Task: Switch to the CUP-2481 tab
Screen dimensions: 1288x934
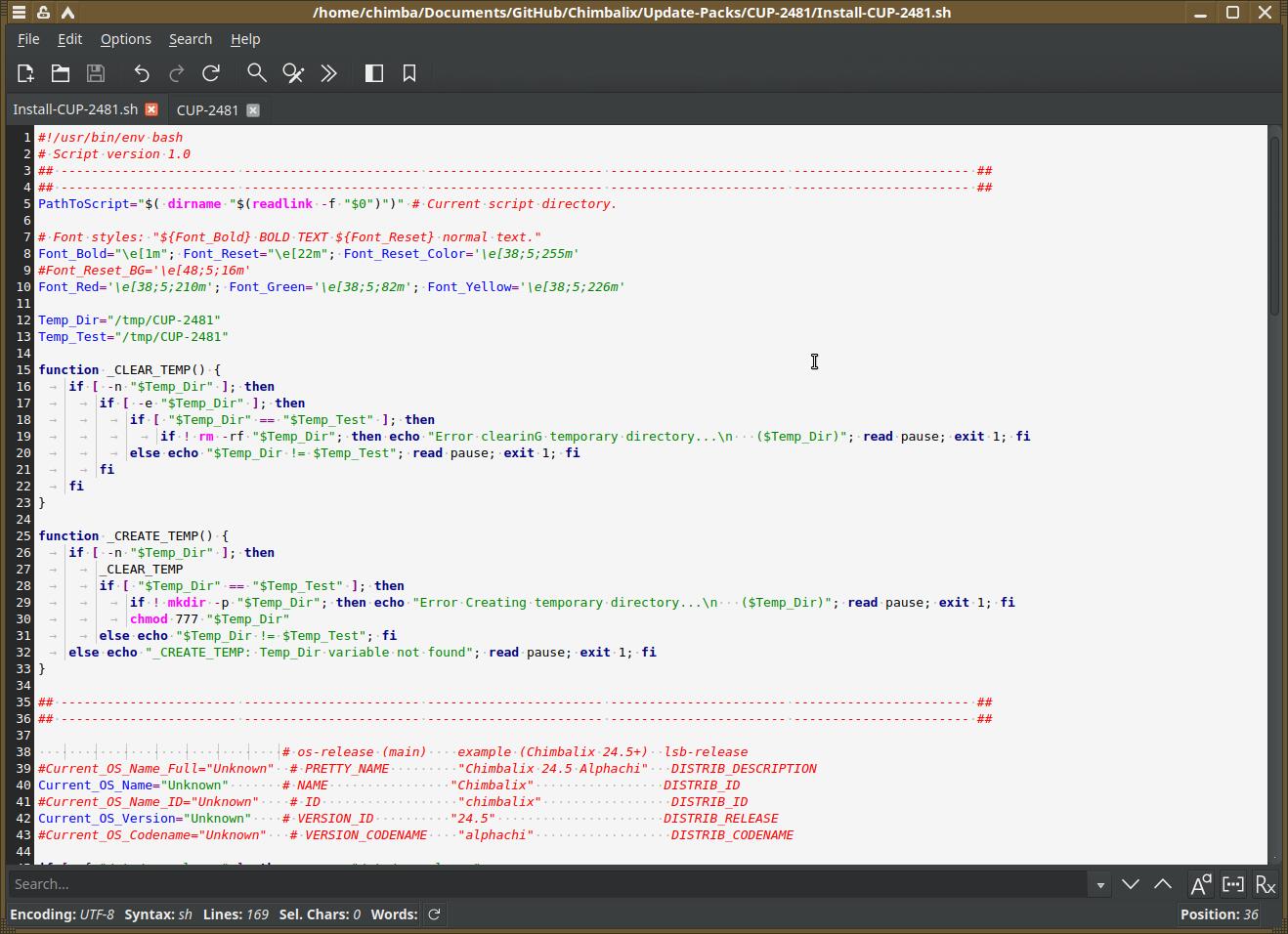Action: tap(207, 110)
